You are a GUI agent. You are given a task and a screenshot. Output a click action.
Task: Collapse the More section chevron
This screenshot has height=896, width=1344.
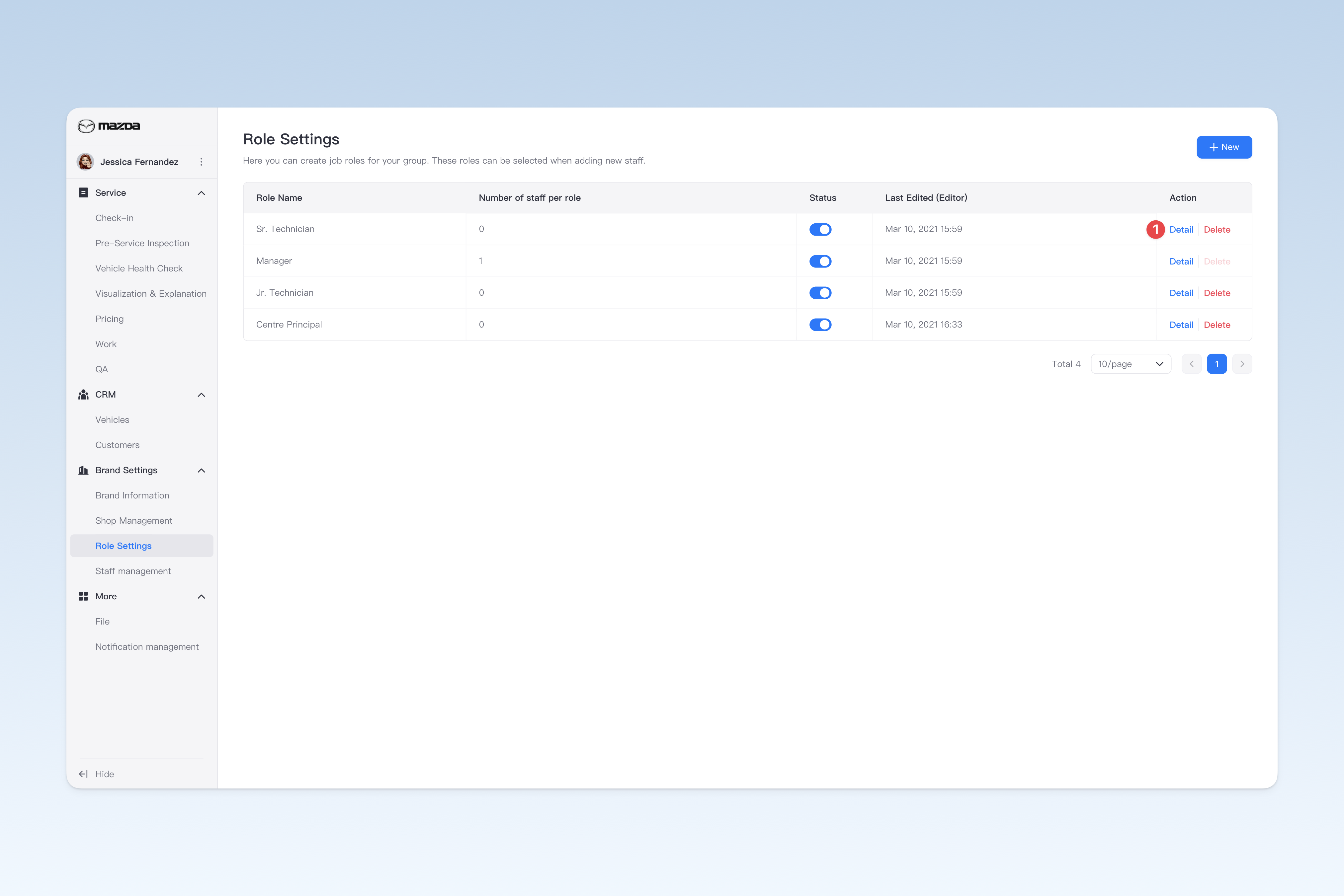pyautogui.click(x=201, y=597)
